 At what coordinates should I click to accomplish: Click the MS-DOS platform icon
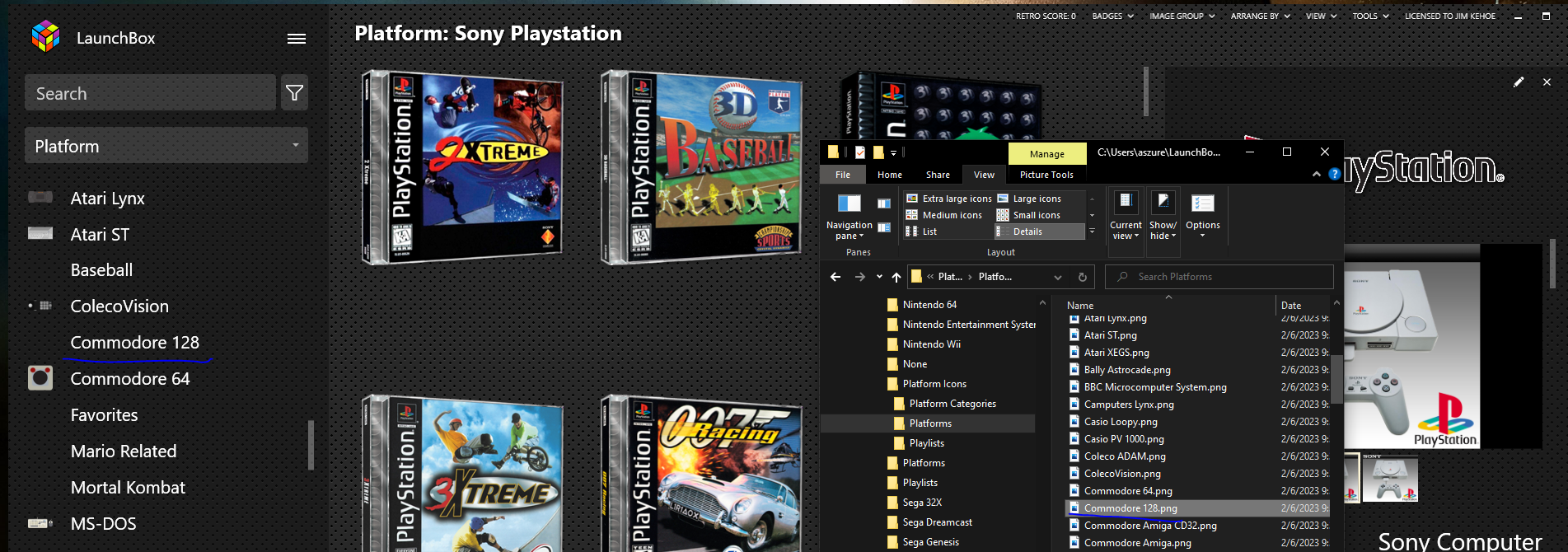(40, 523)
